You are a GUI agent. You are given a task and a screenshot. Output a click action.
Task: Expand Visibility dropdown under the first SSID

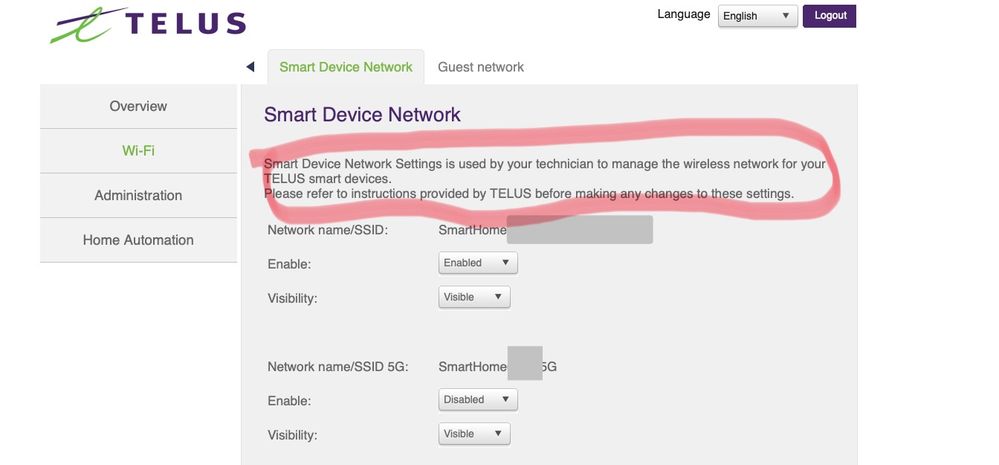[475, 297]
